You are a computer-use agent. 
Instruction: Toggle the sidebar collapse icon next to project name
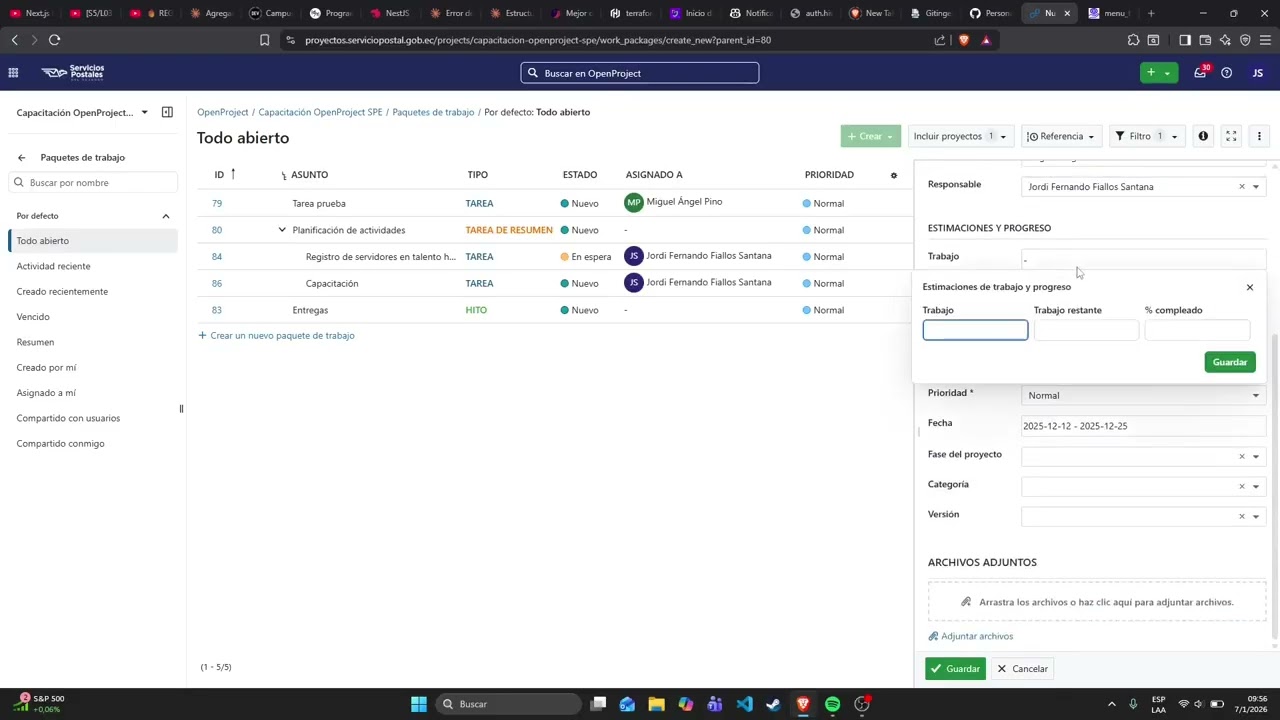coord(167,112)
